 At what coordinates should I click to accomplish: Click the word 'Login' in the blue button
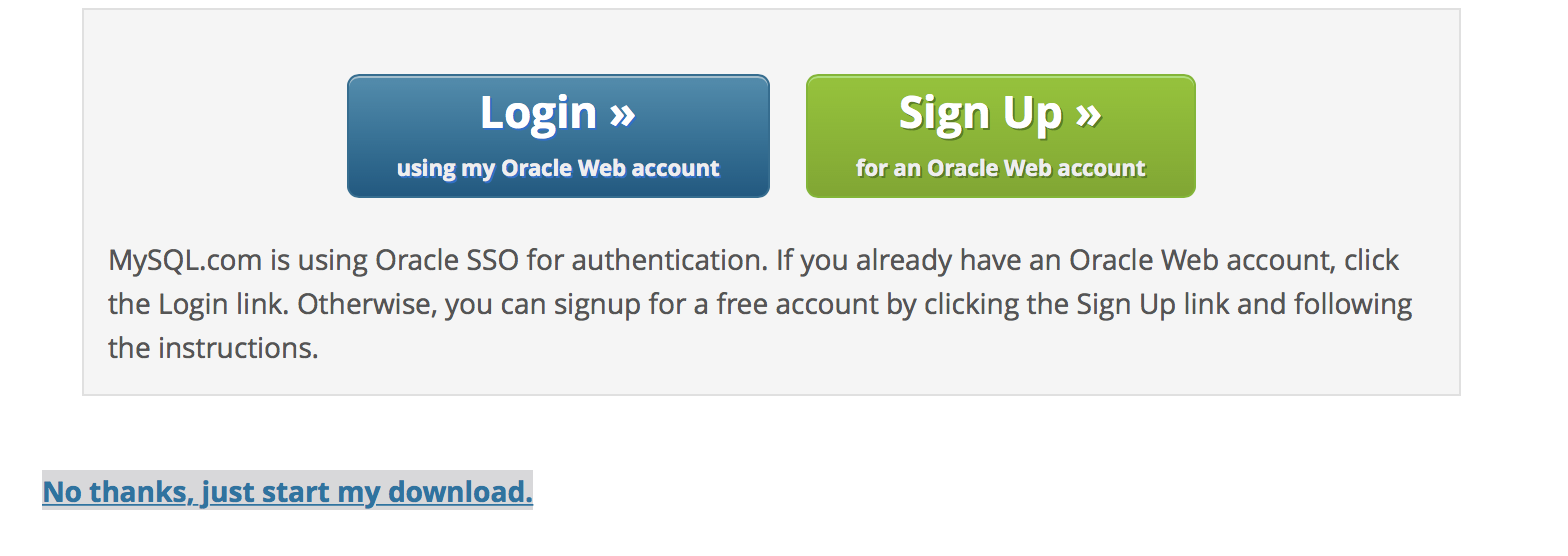[538, 113]
